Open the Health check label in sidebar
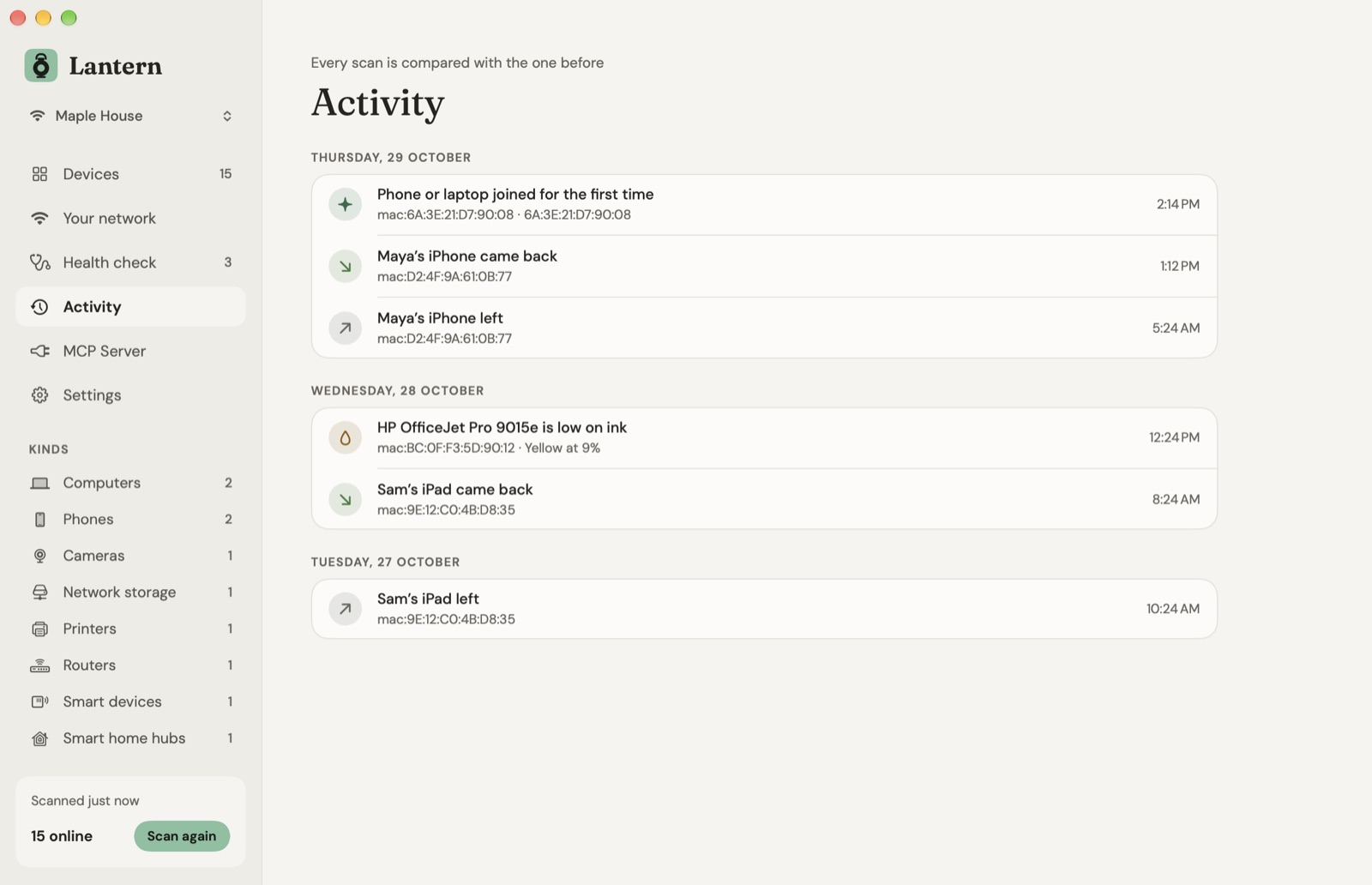This screenshot has width=1372, height=885. tap(110, 262)
